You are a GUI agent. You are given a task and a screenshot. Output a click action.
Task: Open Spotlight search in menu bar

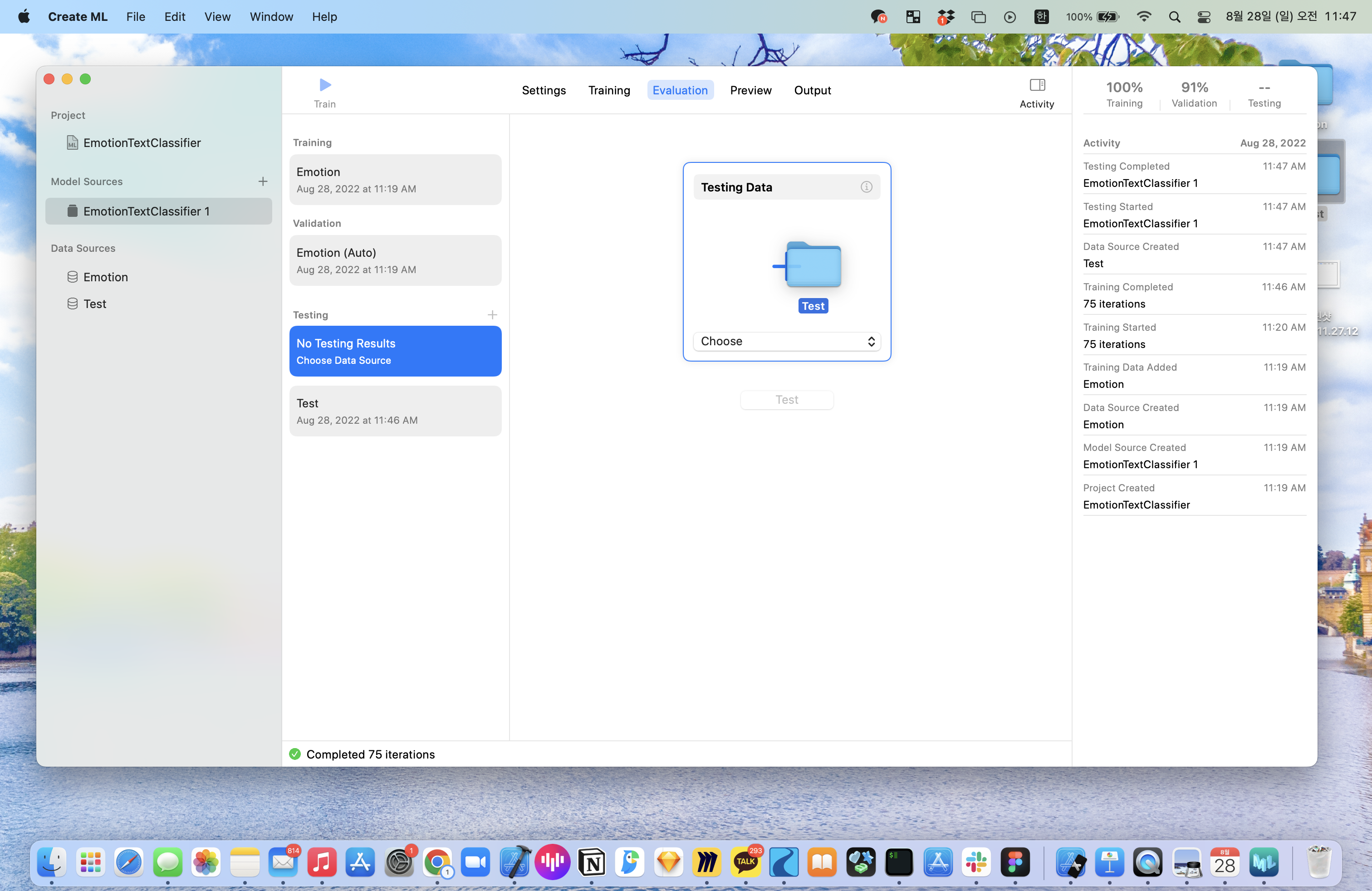click(x=1174, y=17)
